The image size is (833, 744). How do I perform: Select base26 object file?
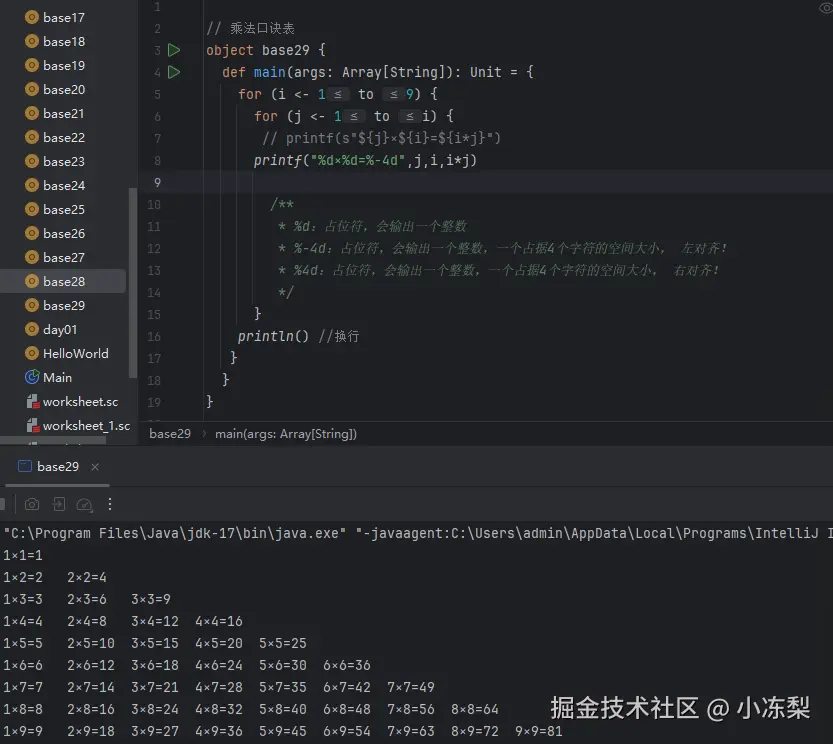pyautogui.click(x=64, y=233)
